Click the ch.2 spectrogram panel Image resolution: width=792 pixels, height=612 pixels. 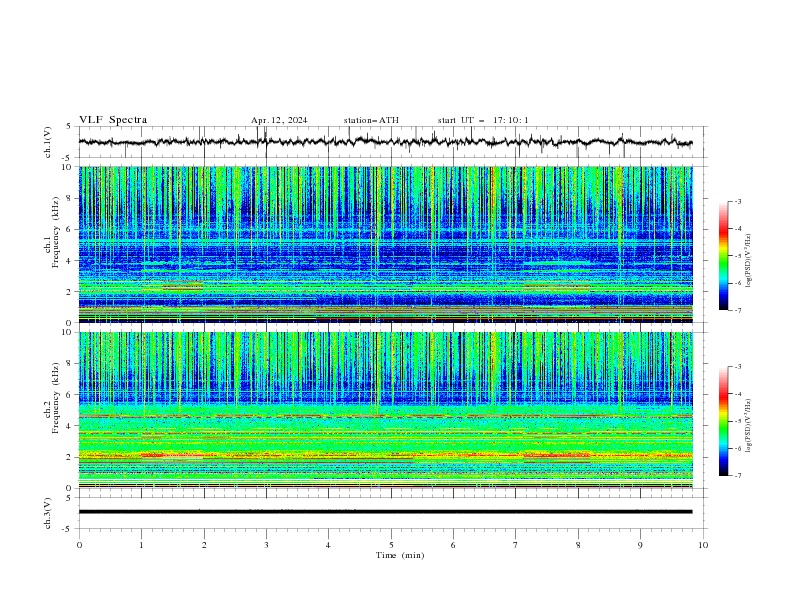coord(385,410)
